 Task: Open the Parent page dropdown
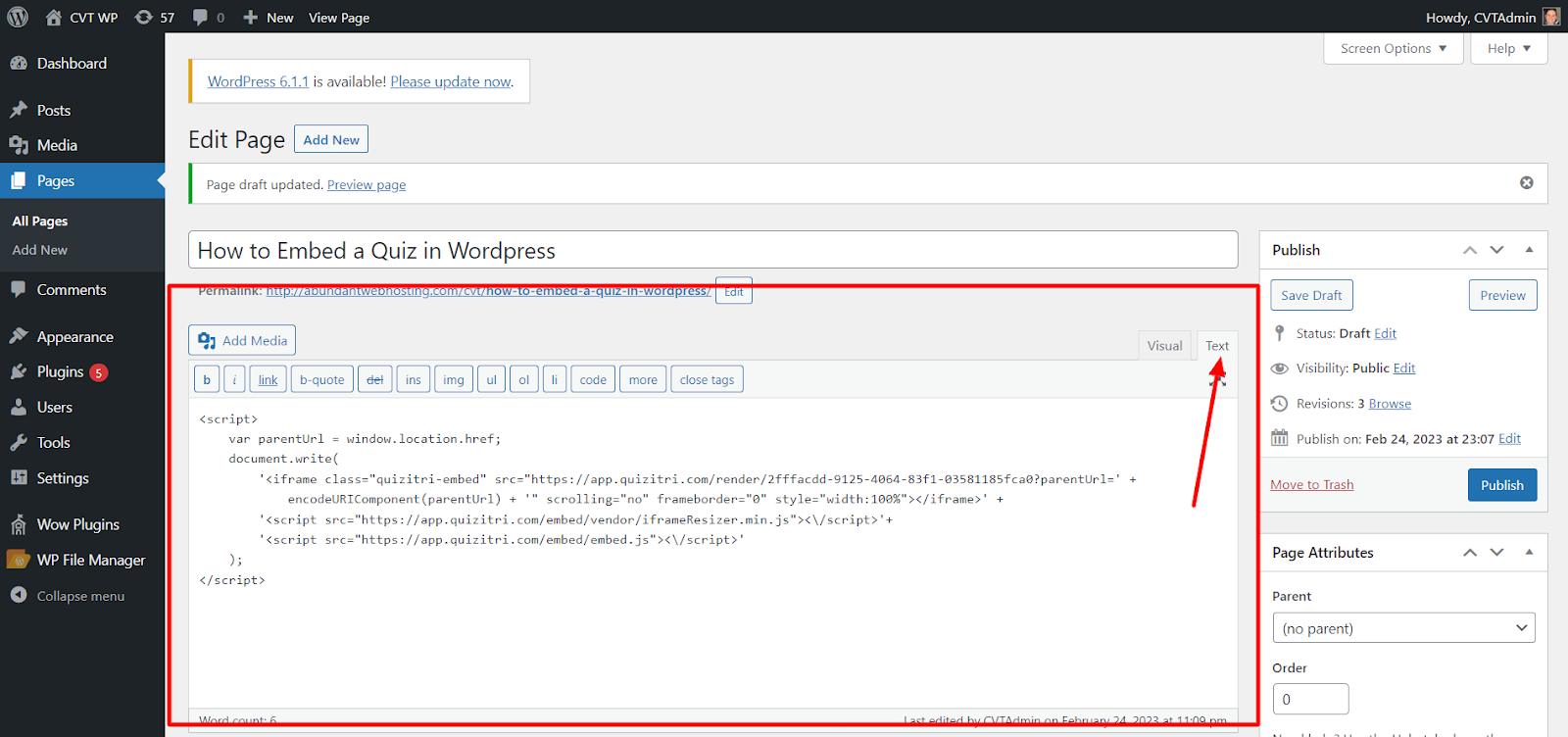tap(1403, 628)
